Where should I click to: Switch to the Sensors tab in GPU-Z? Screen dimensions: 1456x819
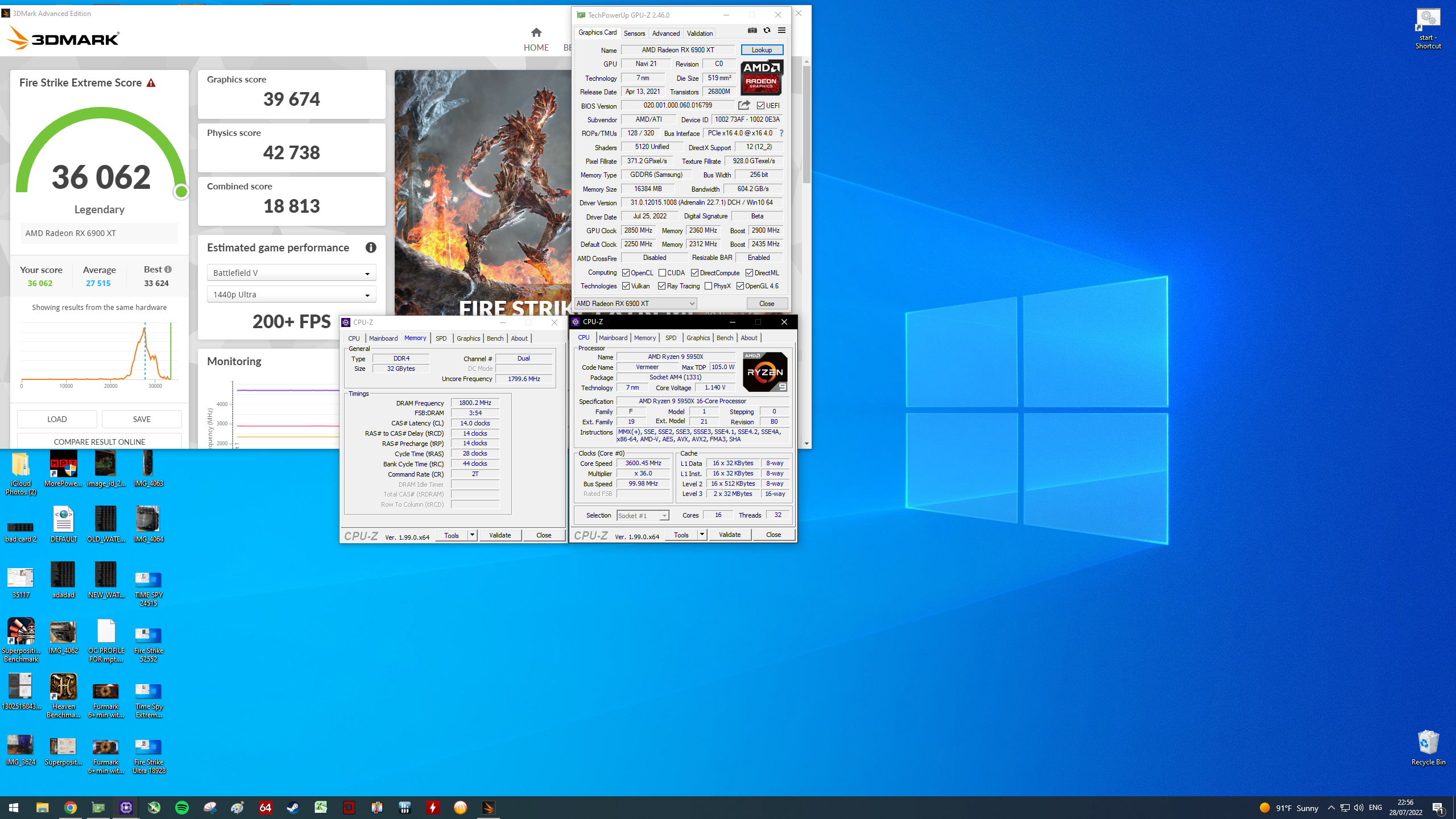(634, 33)
